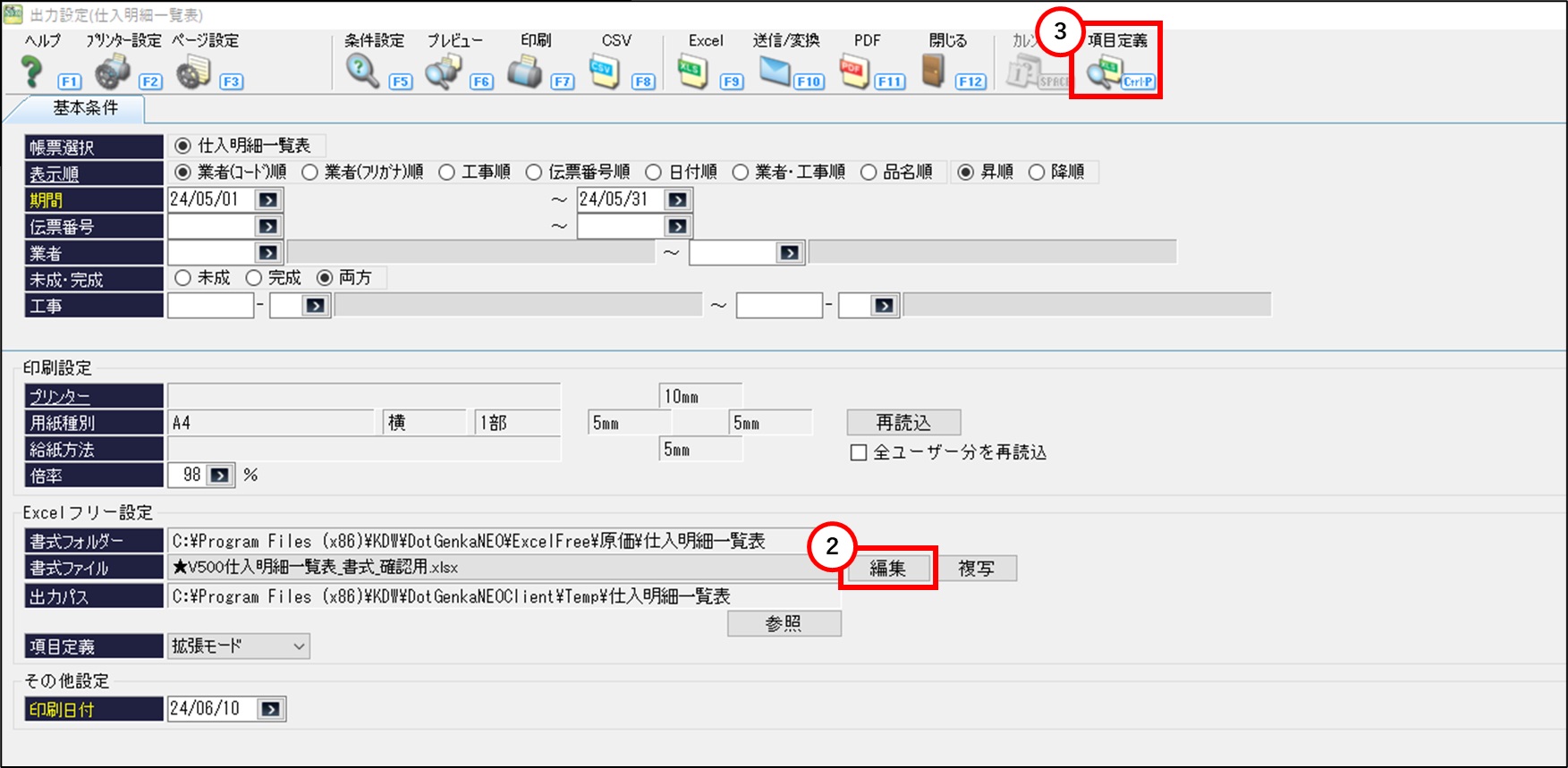1568x768 pixels.
Task: Click the 伝票番号 start input field
Action: pos(211,226)
